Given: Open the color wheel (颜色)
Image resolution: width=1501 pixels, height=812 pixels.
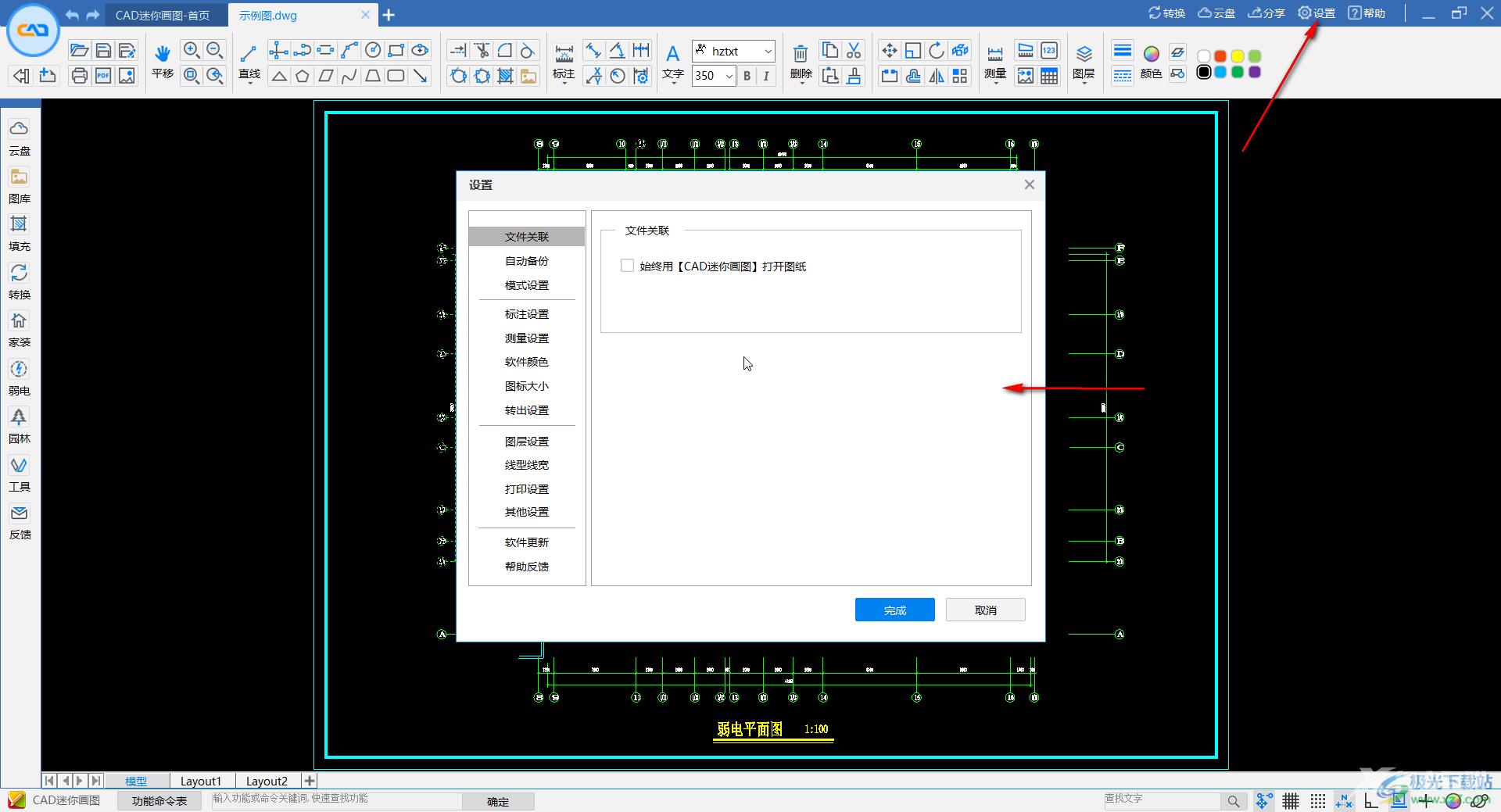Looking at the screenshot, I should point(1151,54).
